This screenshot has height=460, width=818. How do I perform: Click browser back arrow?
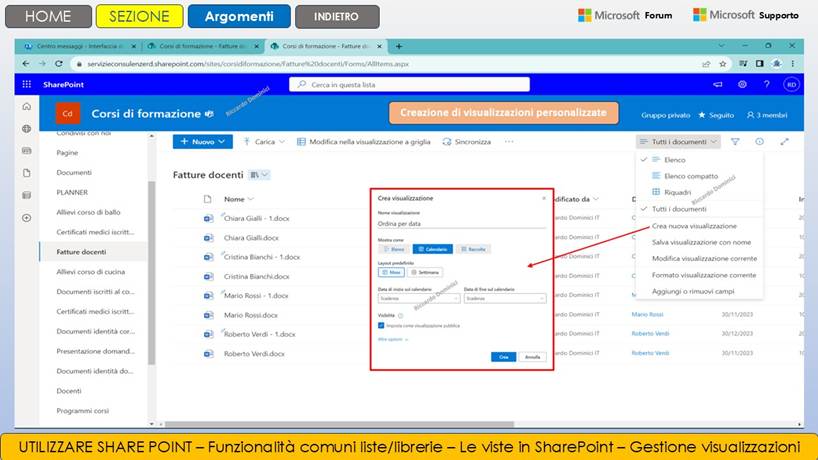pos(26,64)
